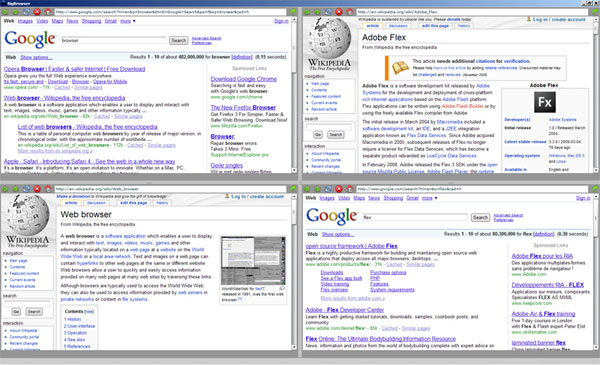Click scroll-up arrow of Web browser Wikipedia pane
Screen dimensions: 600x365
294,197
